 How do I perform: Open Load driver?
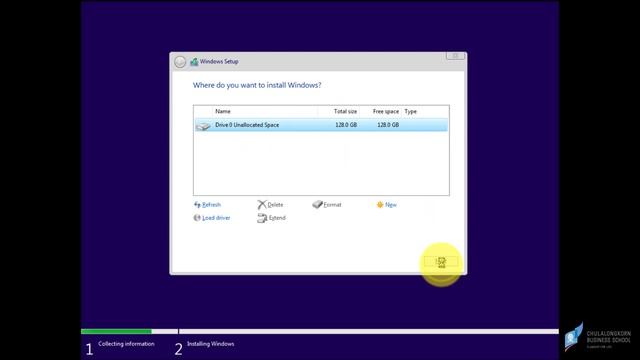[x=212, y=218]
